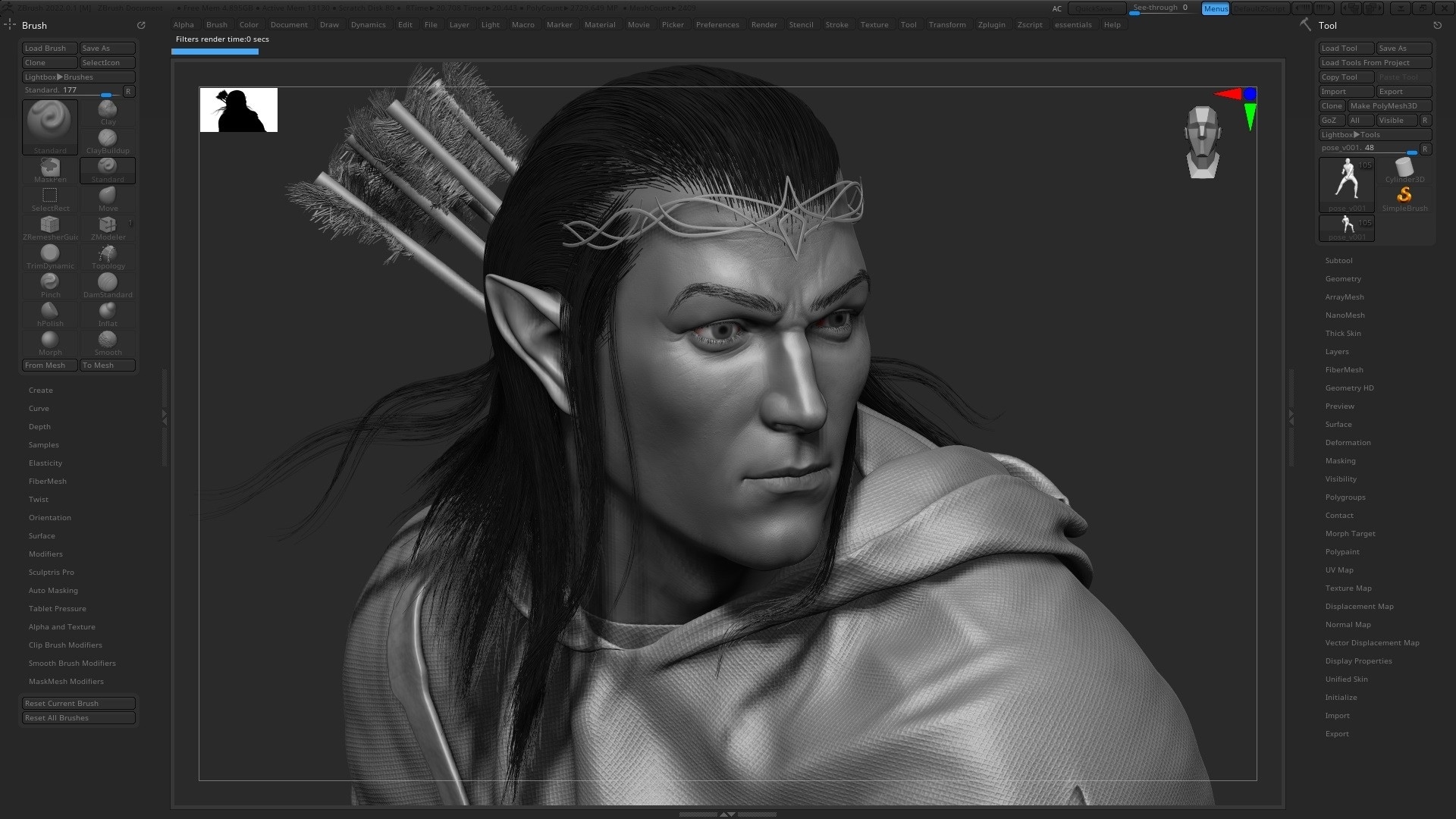Activate the hPolish brush
The width and height of the screenshot is (1456, 819).
tap(50, 312)
